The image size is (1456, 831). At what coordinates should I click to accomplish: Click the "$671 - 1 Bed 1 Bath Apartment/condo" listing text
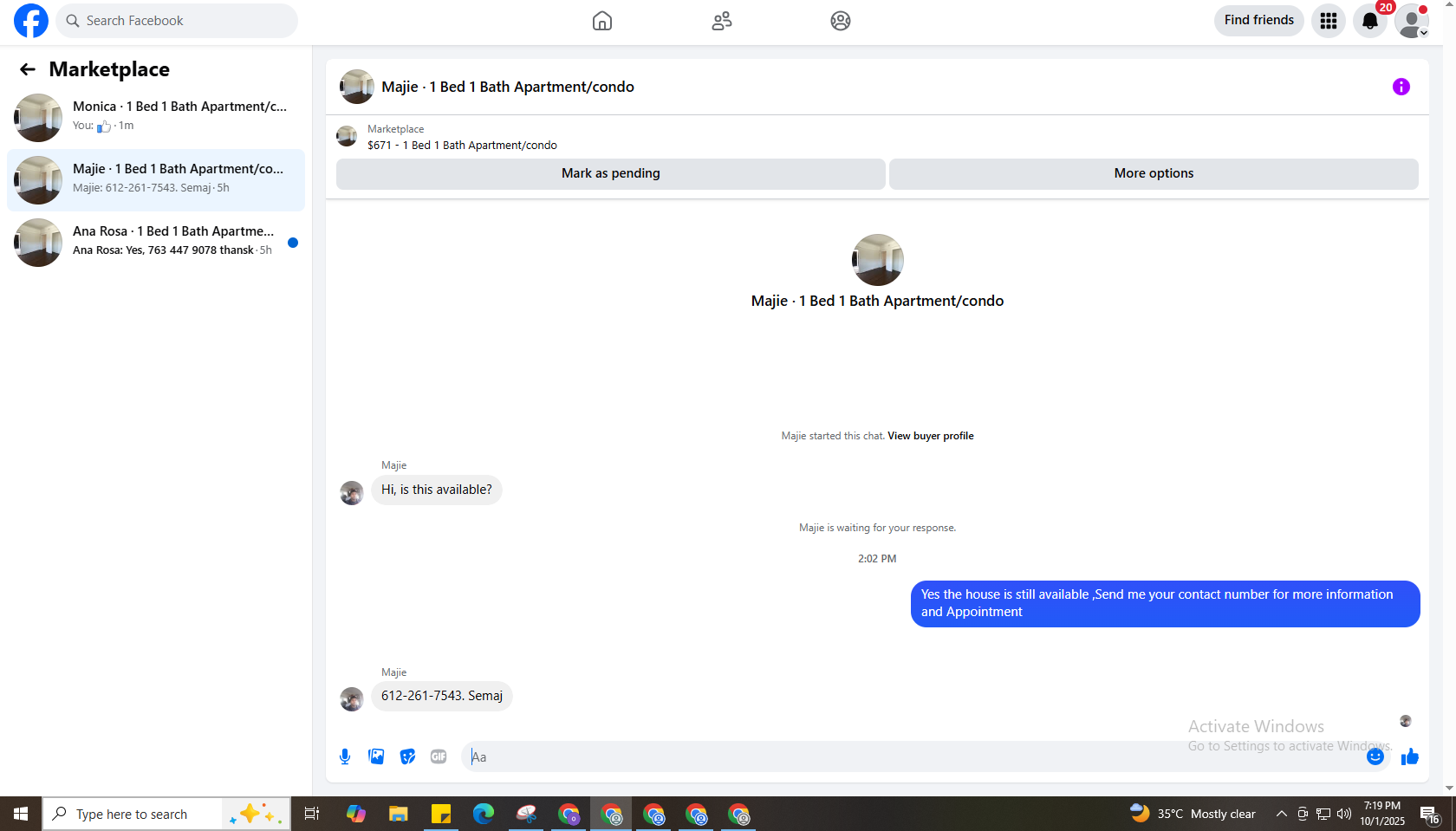tap(462, 146)
